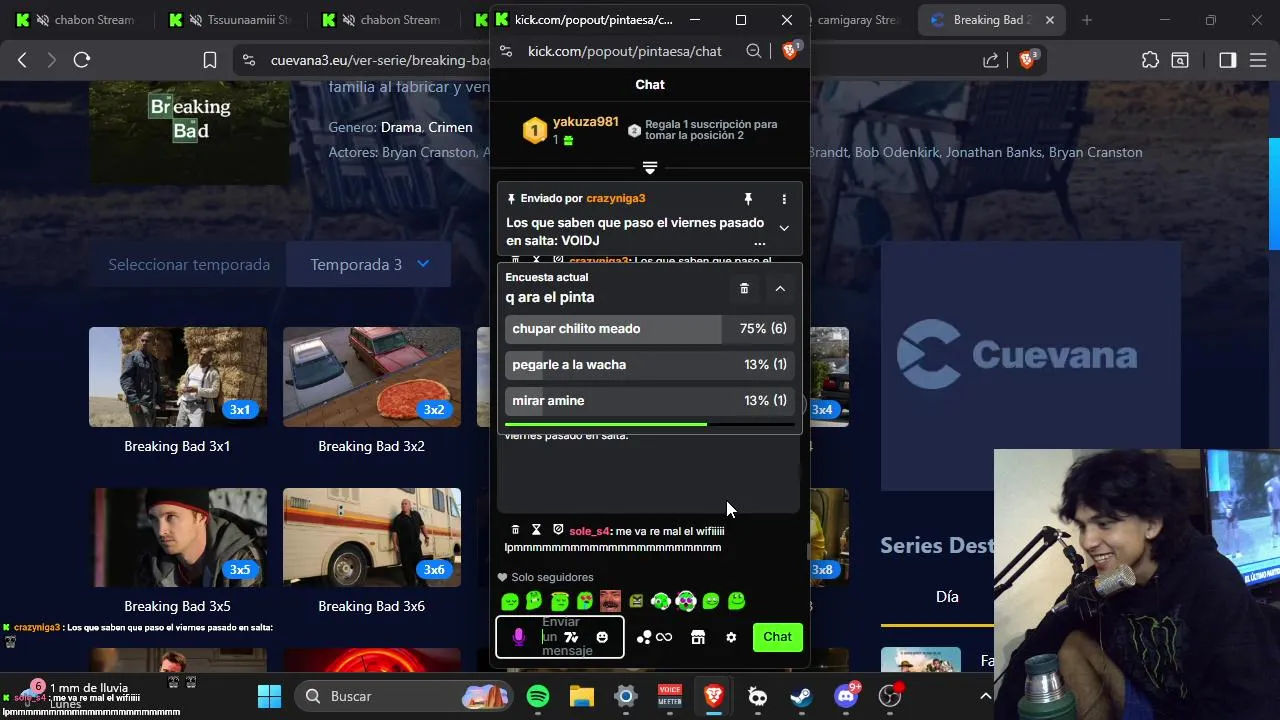
Task: Insert the laughing man face emote
Action: coord(610,601)
